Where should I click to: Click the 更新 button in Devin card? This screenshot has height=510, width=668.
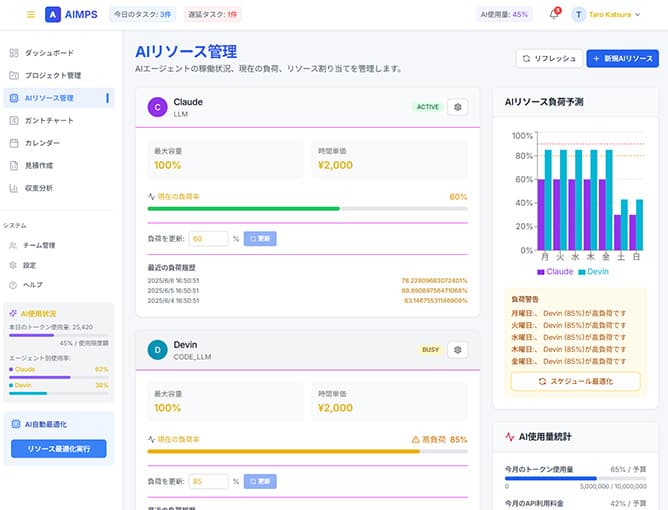[260, 481]
